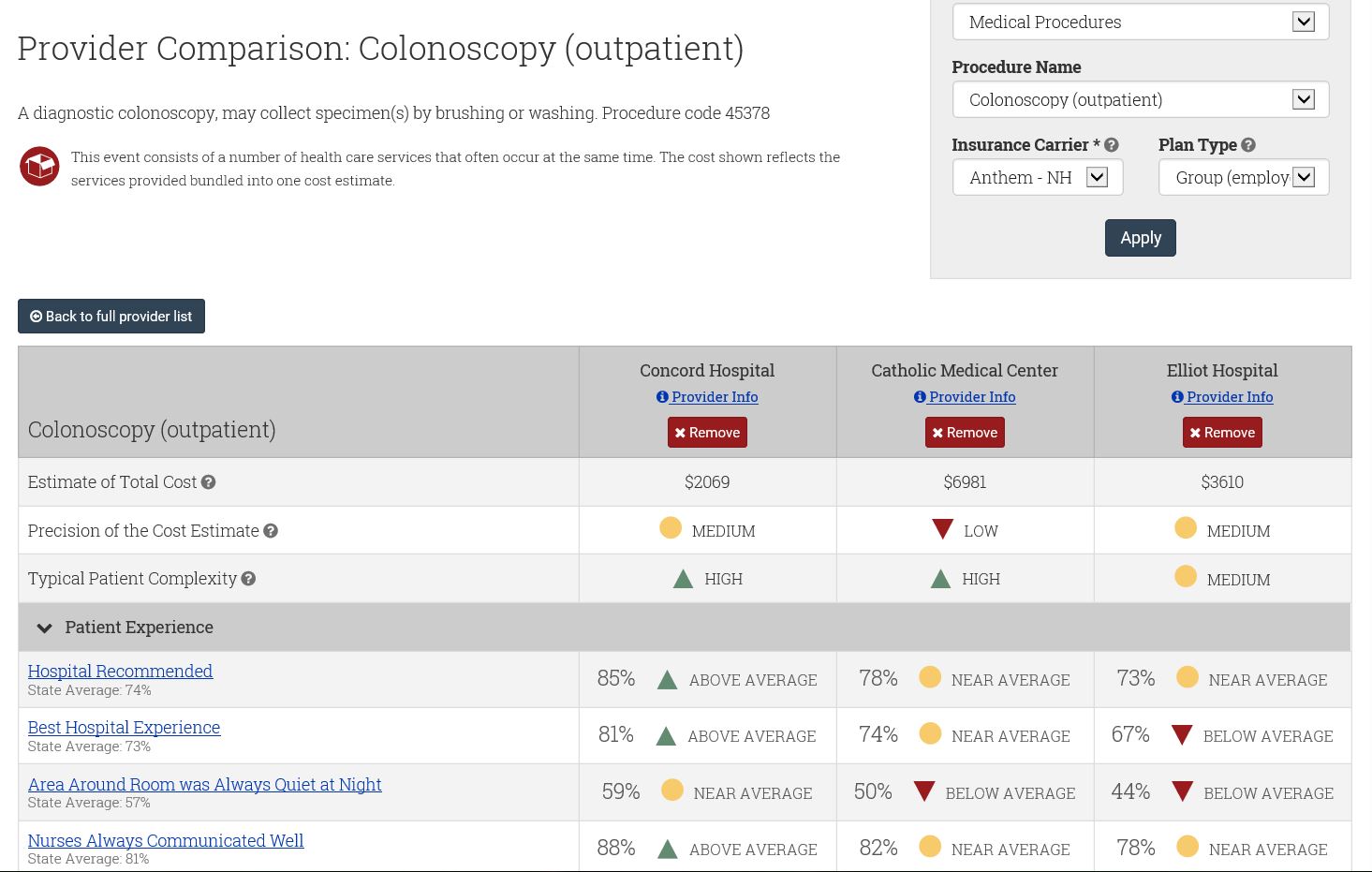This screenshot has width=1372, height=872.
Task: Open the Plan Type Group dropdown
Action: (1243, 178)
